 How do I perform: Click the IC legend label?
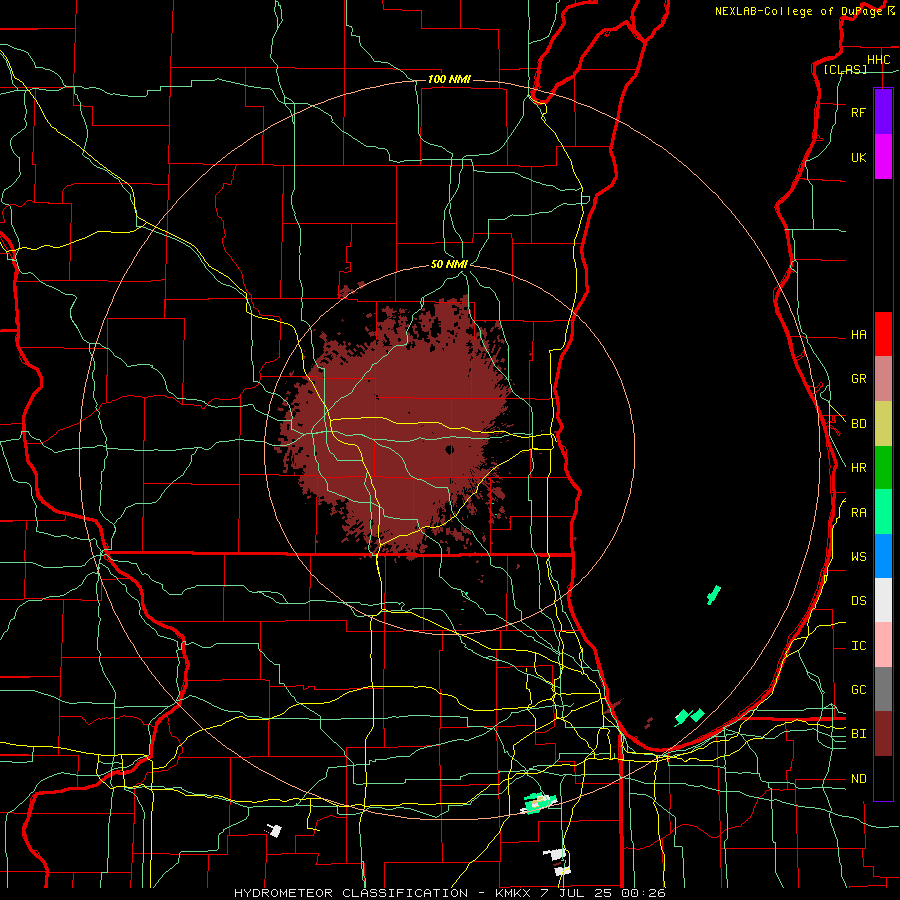[x=858, y=646]
